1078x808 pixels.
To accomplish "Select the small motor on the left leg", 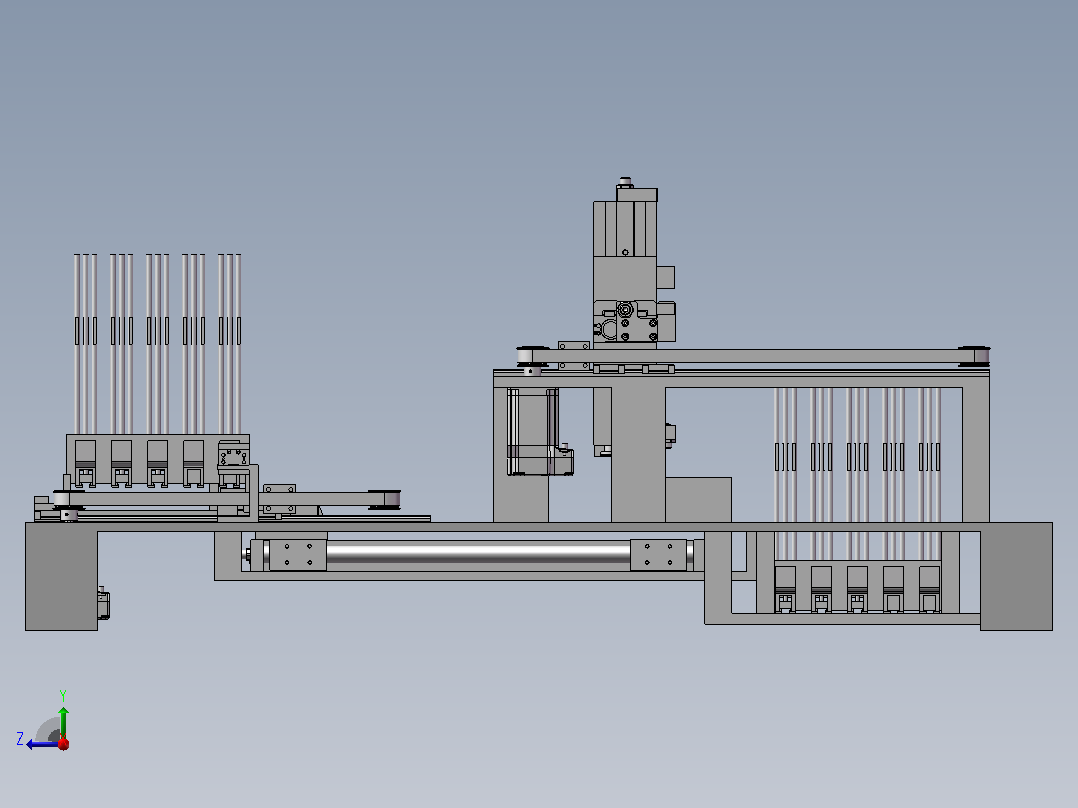I will 103,604.
